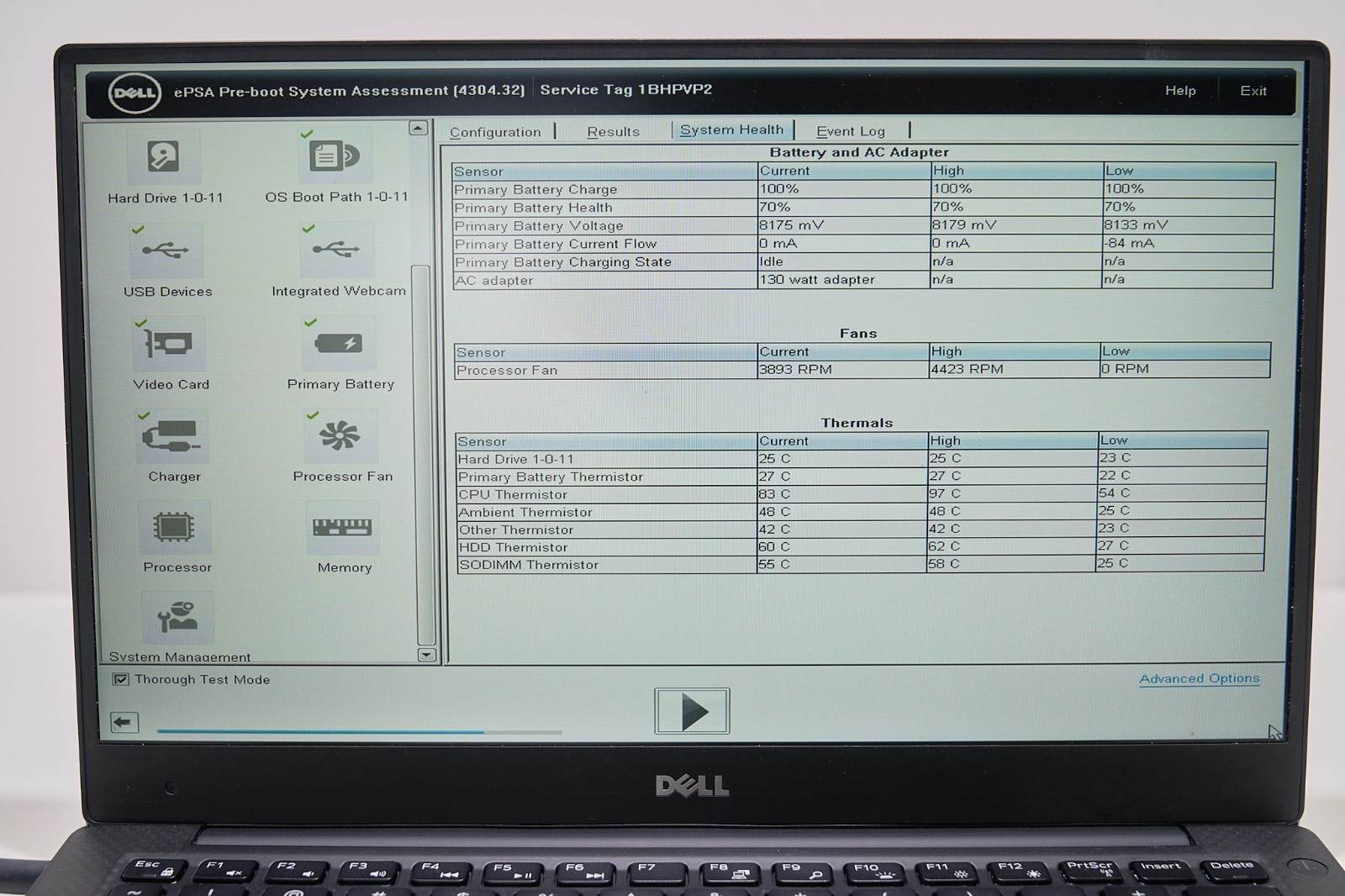Click the device list scrollbar thumb
The width and height of the screenshot is (1345, 896).
pos(423,455)
